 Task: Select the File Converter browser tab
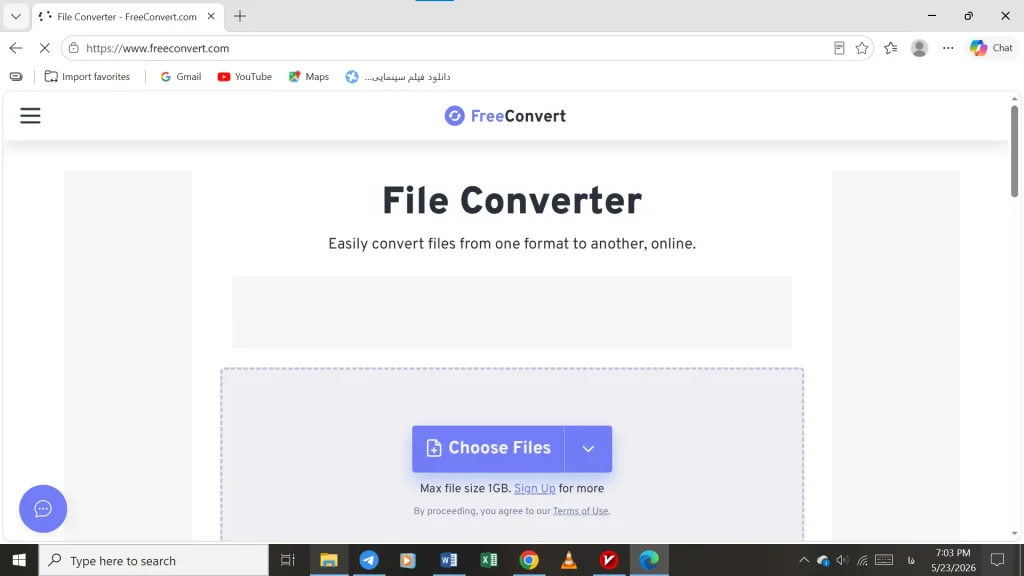(127, 16)
